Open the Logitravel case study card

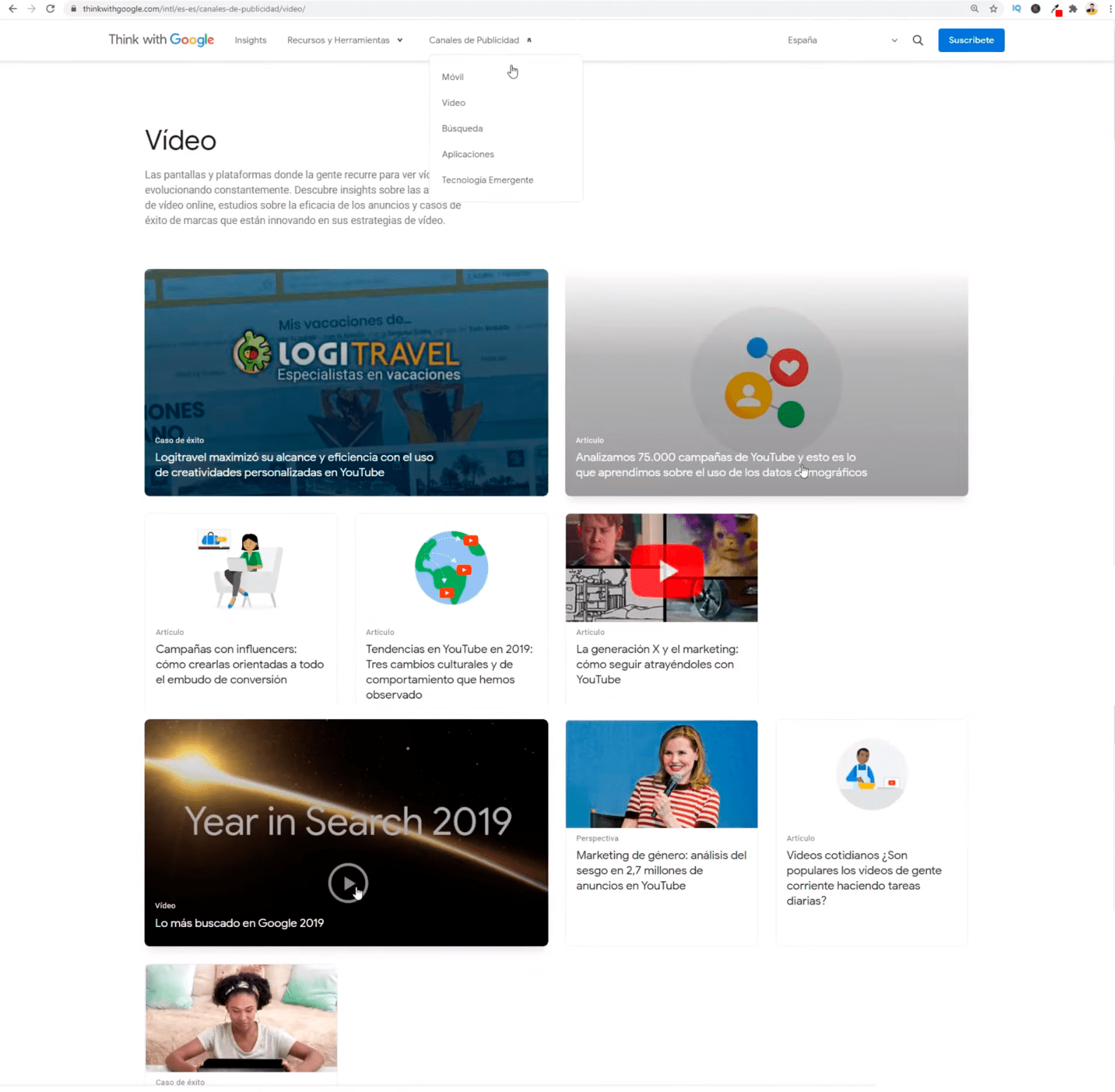coord(346,382)
